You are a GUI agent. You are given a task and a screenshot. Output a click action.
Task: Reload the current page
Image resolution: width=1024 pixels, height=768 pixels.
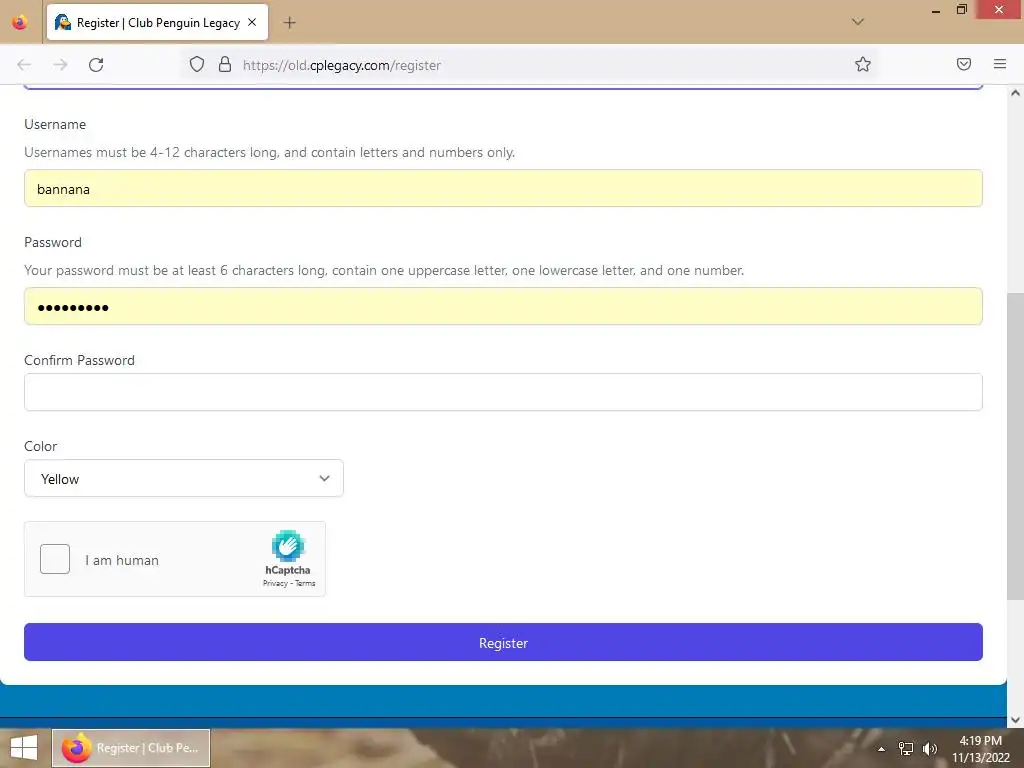96,65
